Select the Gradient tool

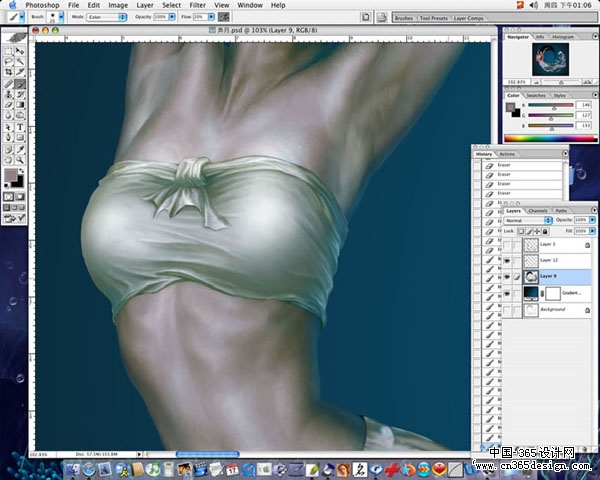(20, 105)
